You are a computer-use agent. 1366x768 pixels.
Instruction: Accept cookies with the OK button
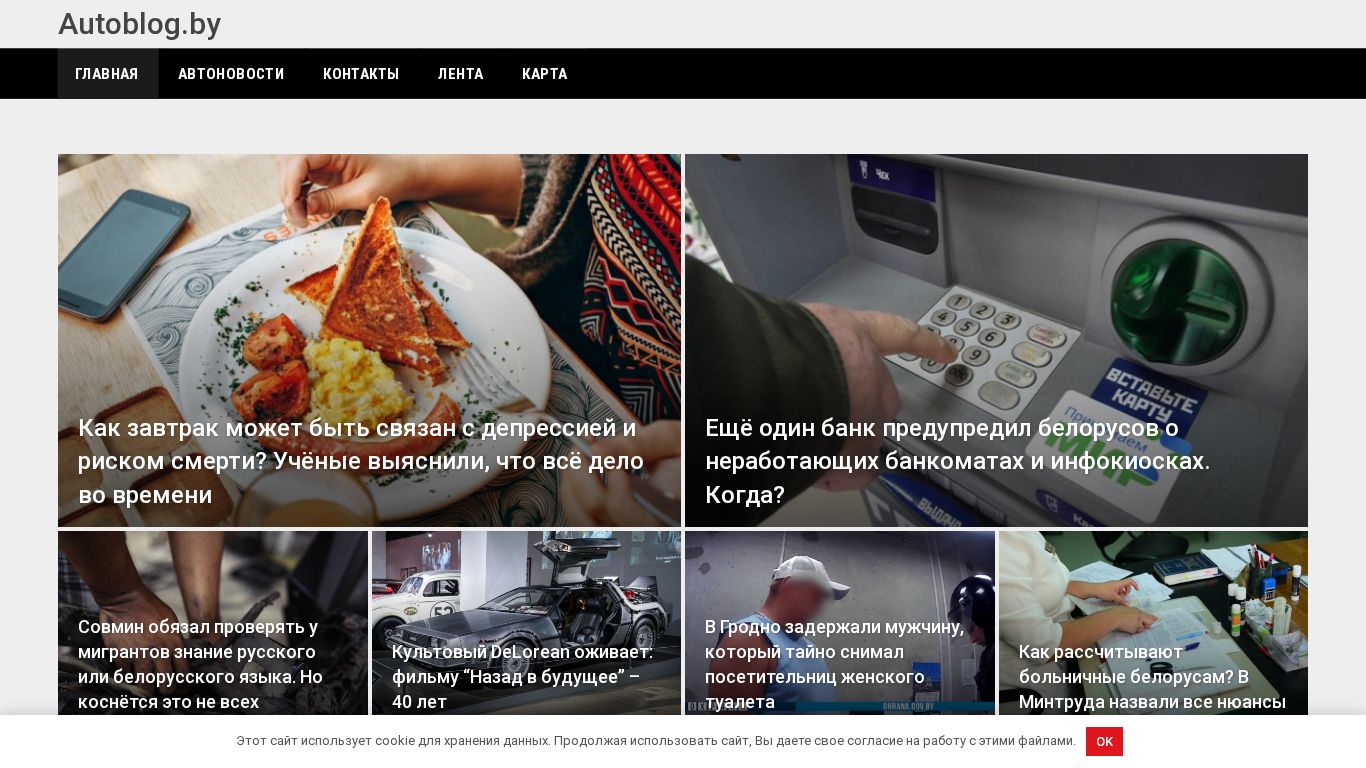tap(1104, 741)
